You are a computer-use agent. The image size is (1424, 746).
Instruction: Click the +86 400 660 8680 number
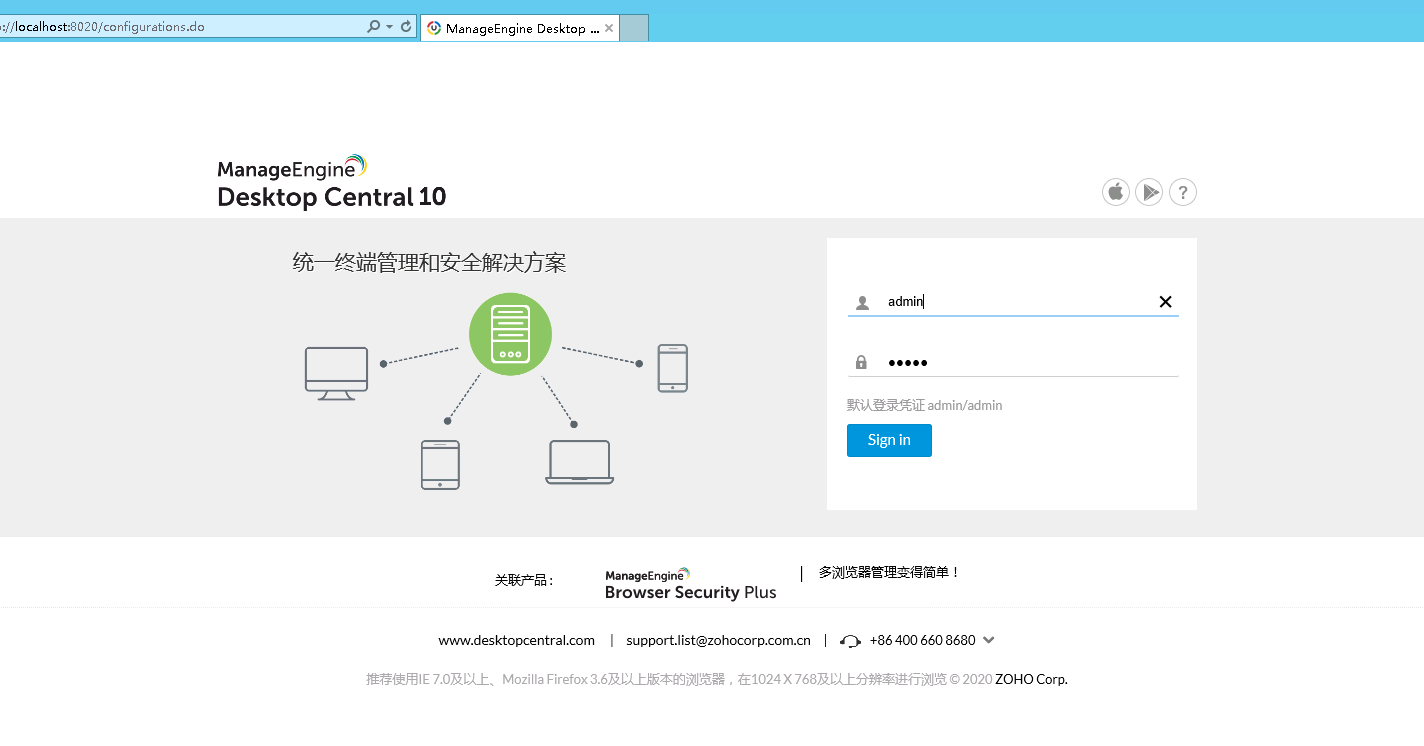point(922,640)
